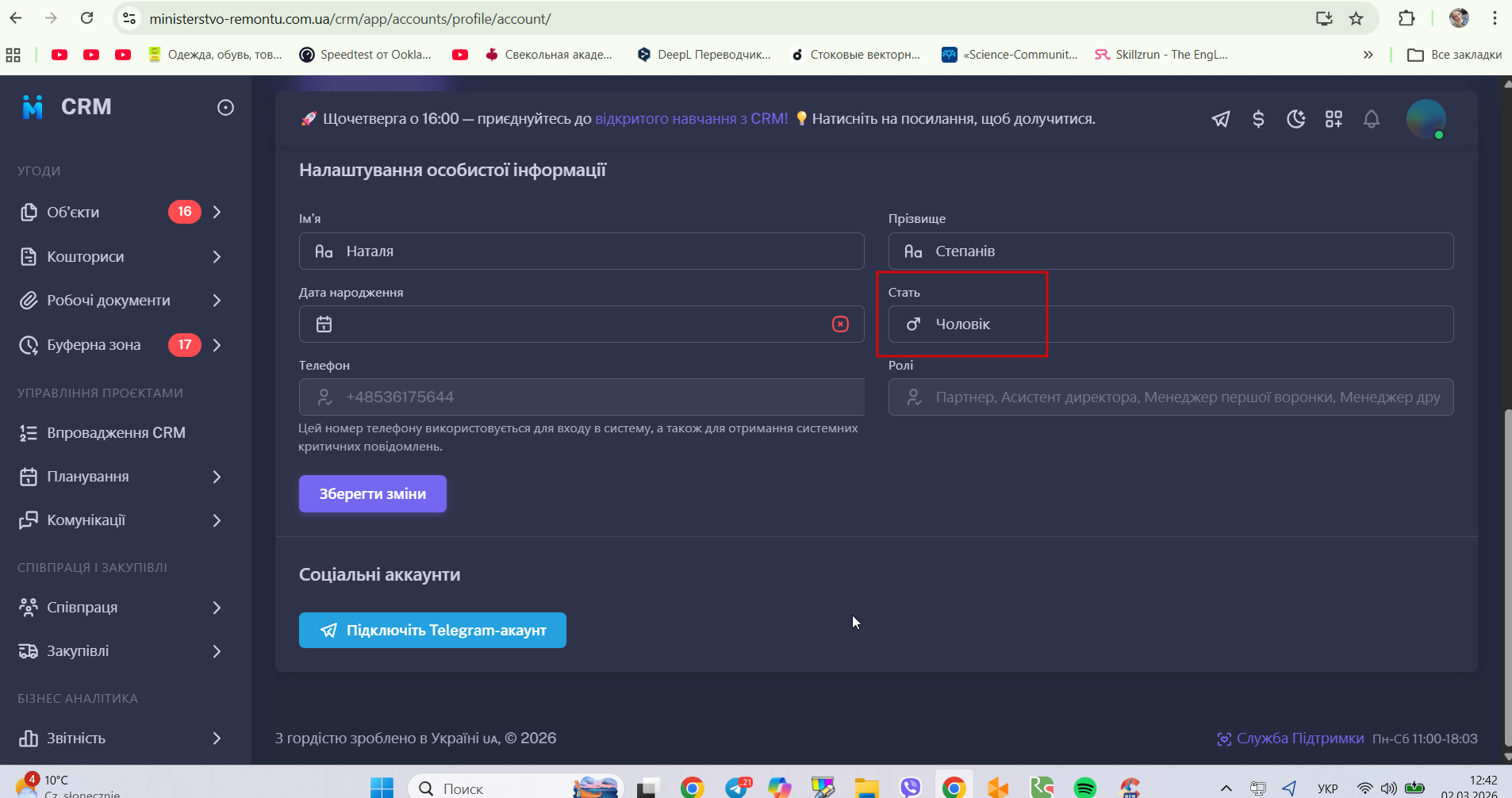
Task: Open Viber from the taskbar
Action: click(910, 788)
